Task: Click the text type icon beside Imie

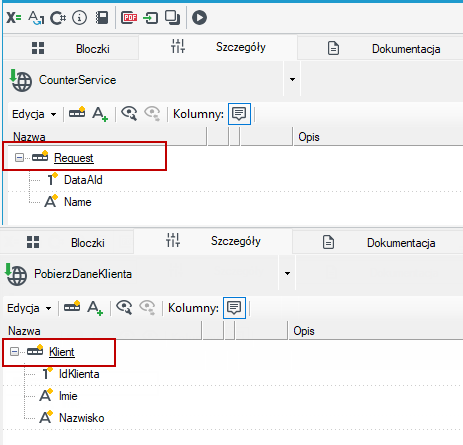Action: click(x=46, y=395)
